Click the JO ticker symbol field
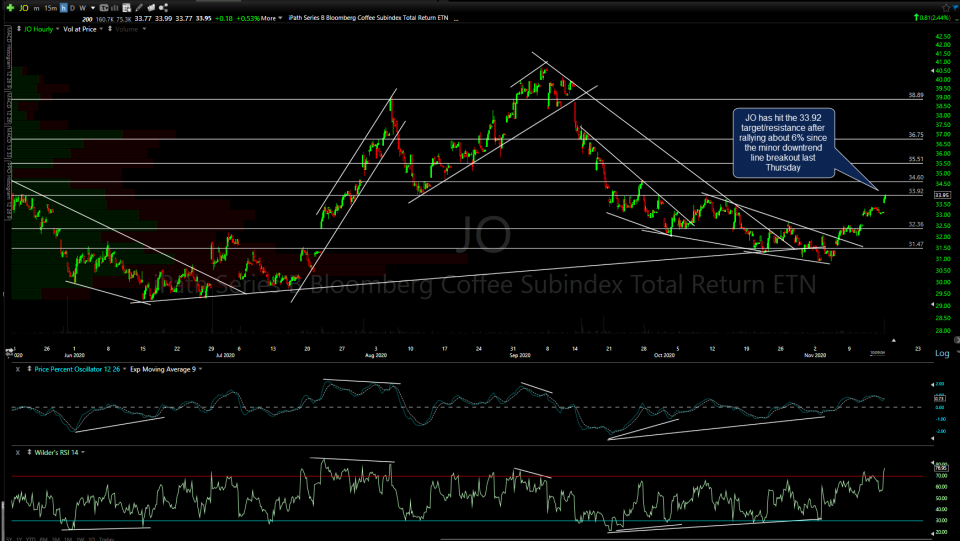Screen dimensions: 960x541 (x=23, y=8)
